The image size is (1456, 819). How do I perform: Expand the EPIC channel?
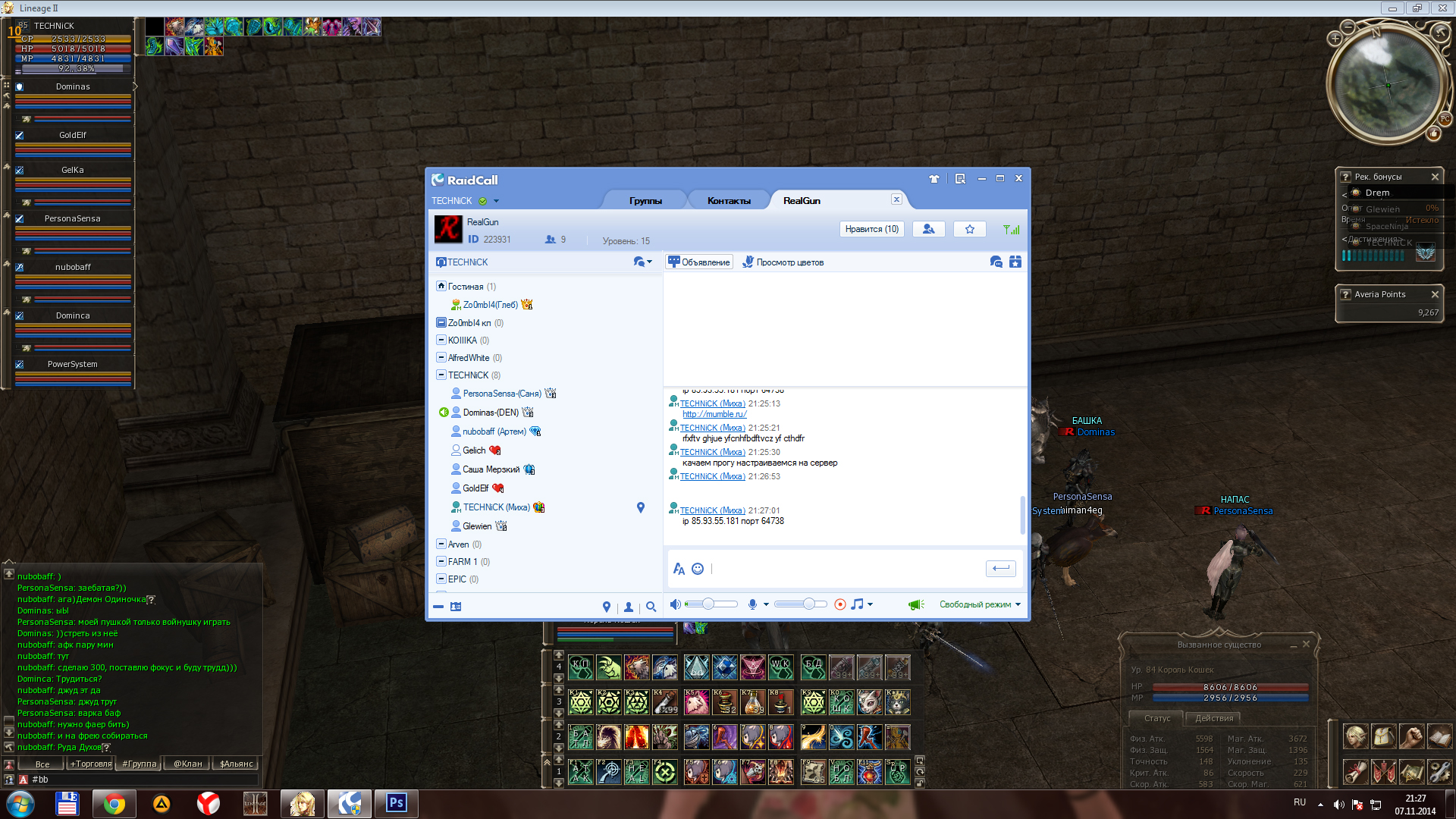coord(441,579)
